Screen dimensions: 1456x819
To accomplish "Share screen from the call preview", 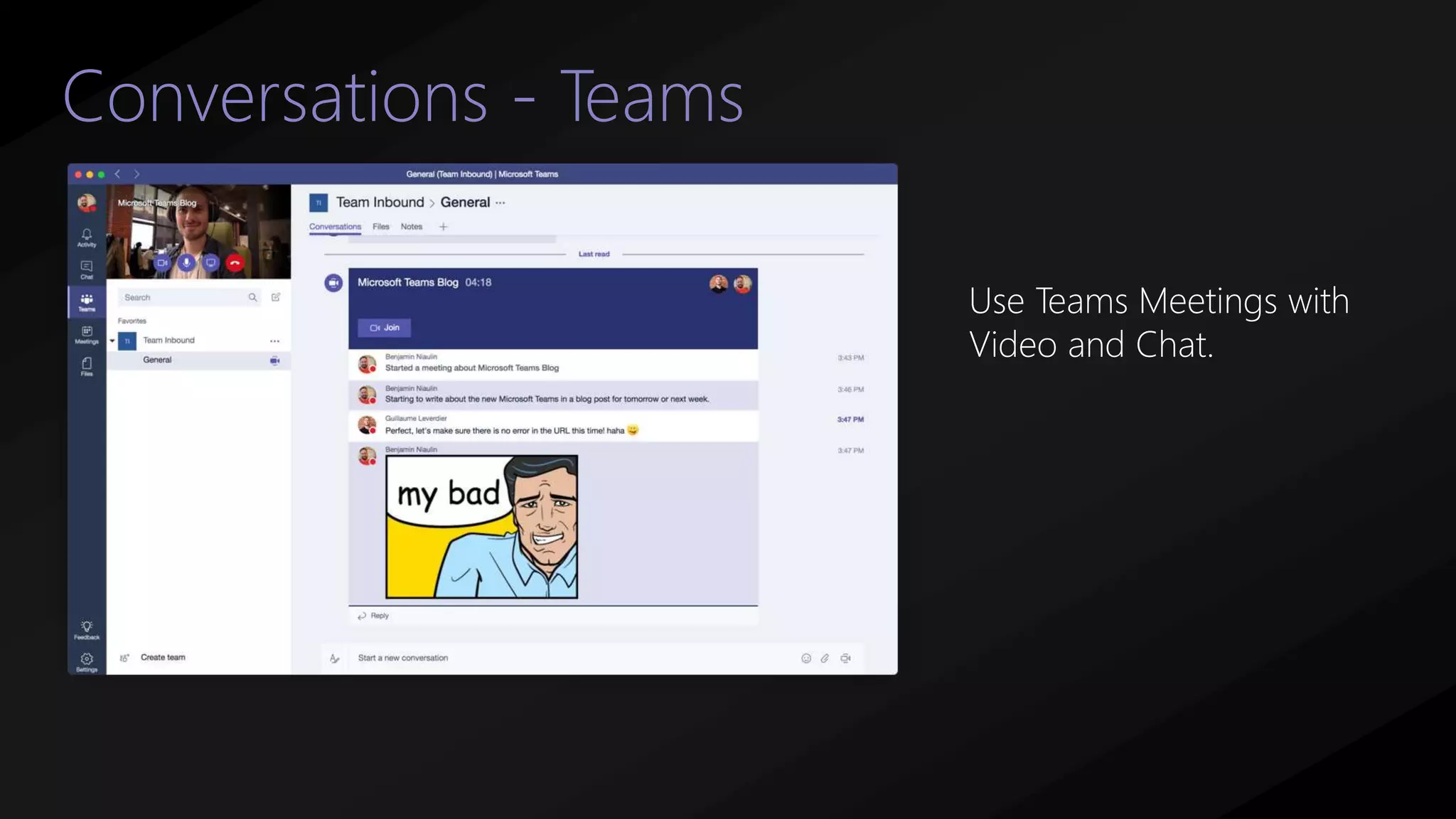I will (210, 262).
